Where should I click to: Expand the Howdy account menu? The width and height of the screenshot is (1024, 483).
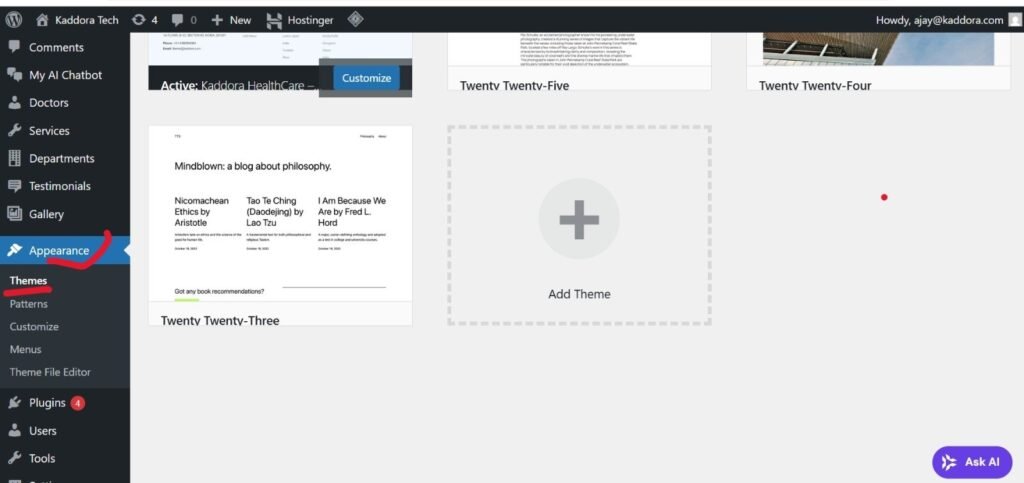point(939,19)
